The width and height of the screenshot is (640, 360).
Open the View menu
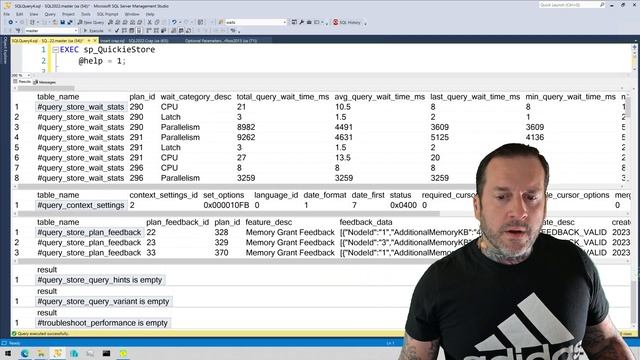click(x=33, y=14)
